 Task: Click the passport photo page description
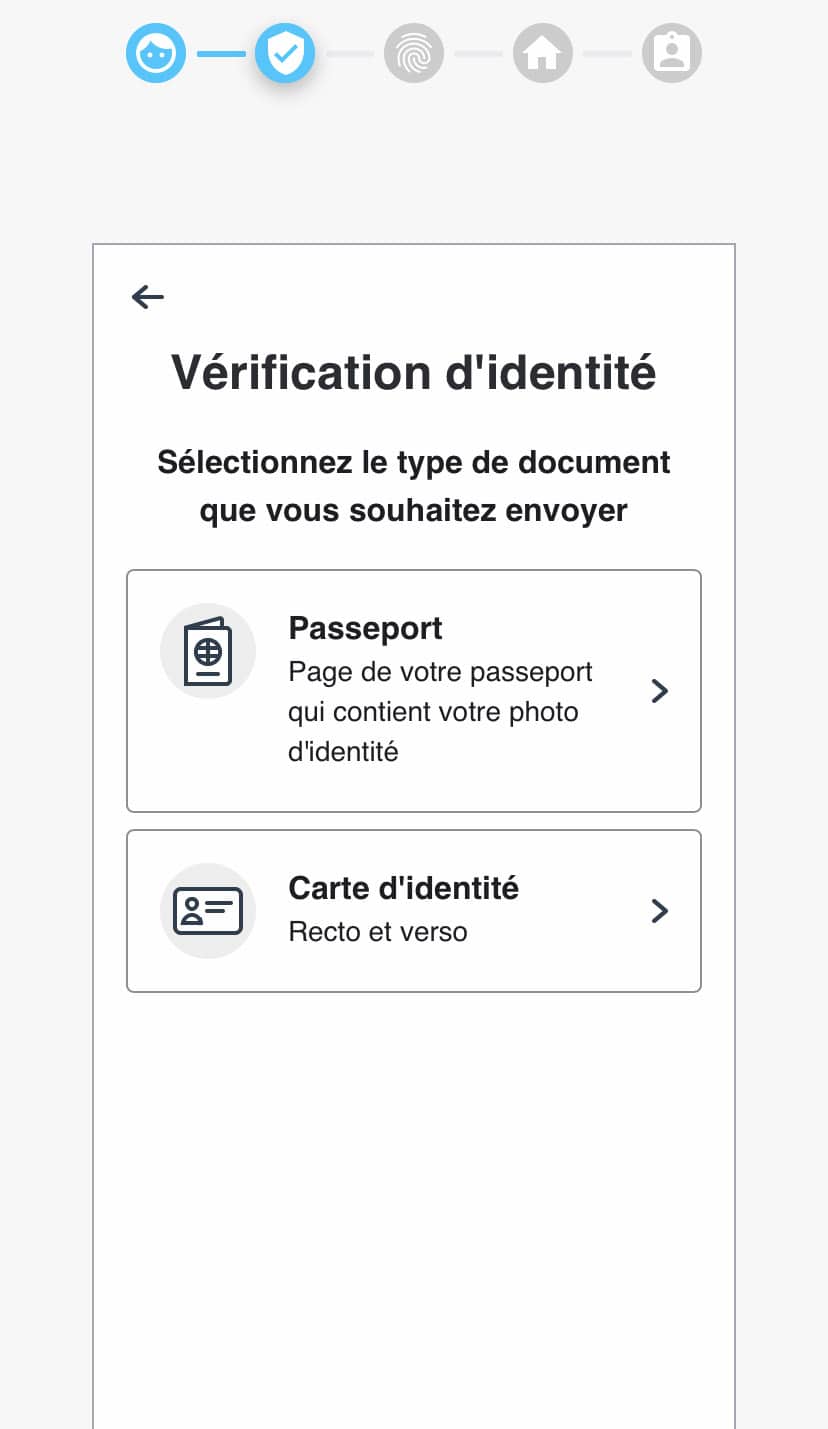point(441,712)
